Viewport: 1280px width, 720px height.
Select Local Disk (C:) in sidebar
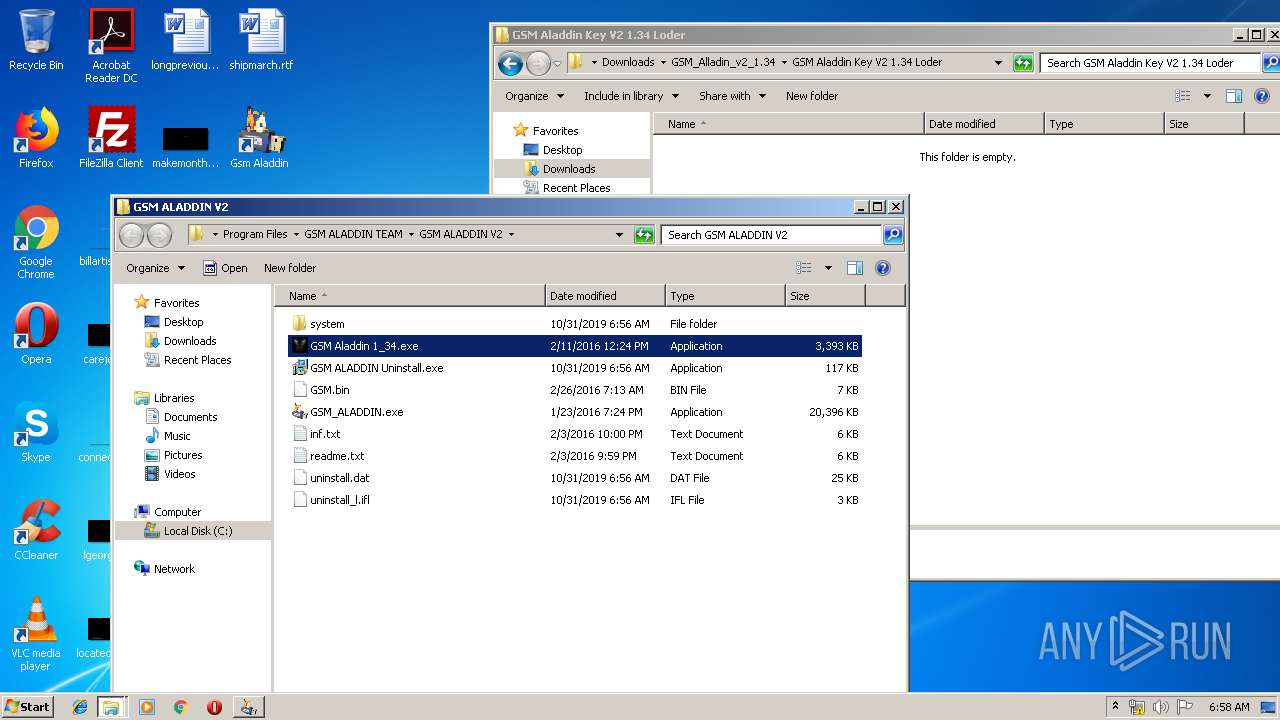193,531
